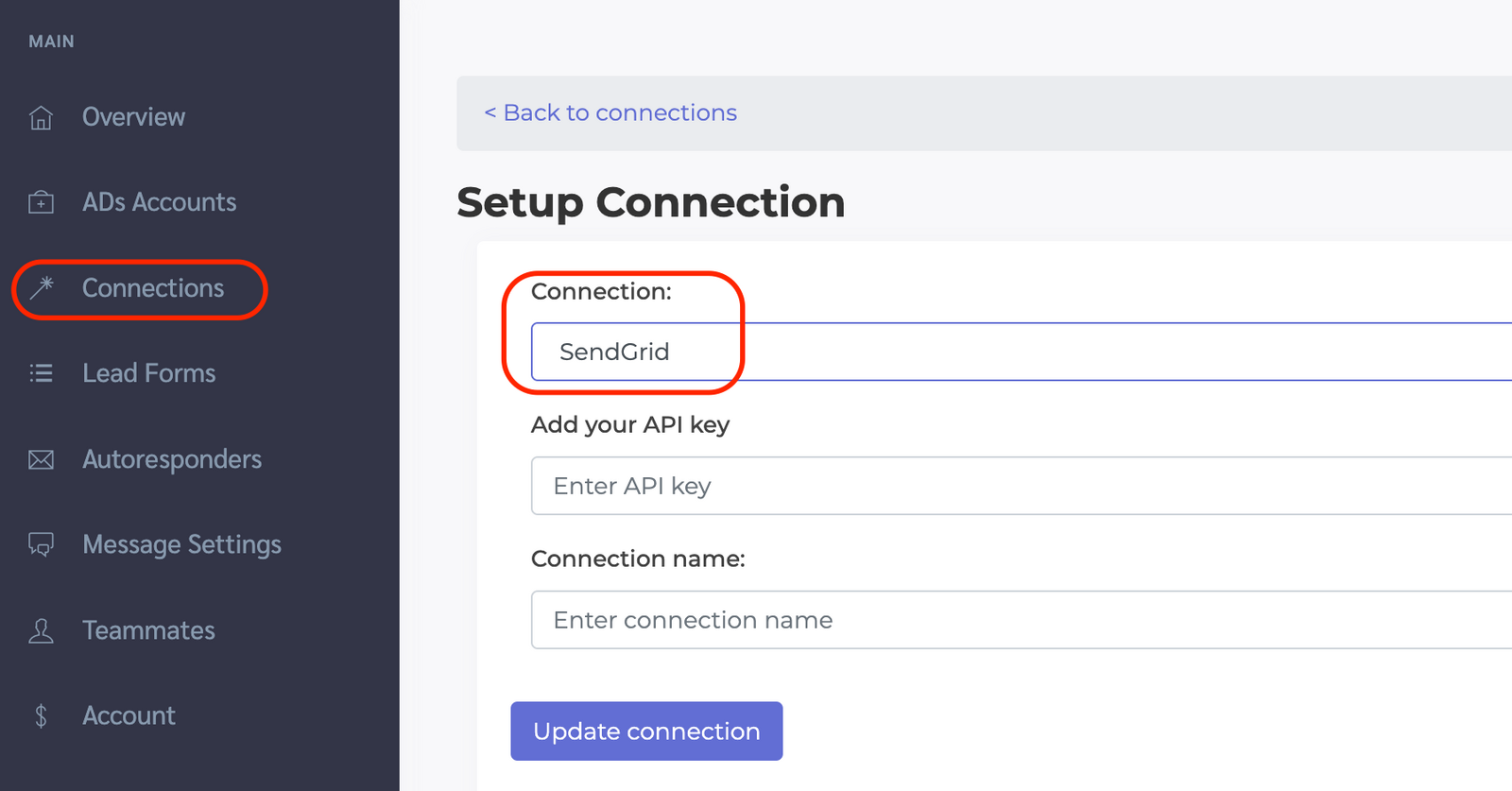Go back to connections list
1512x791 pixels.
click(610, 112)
